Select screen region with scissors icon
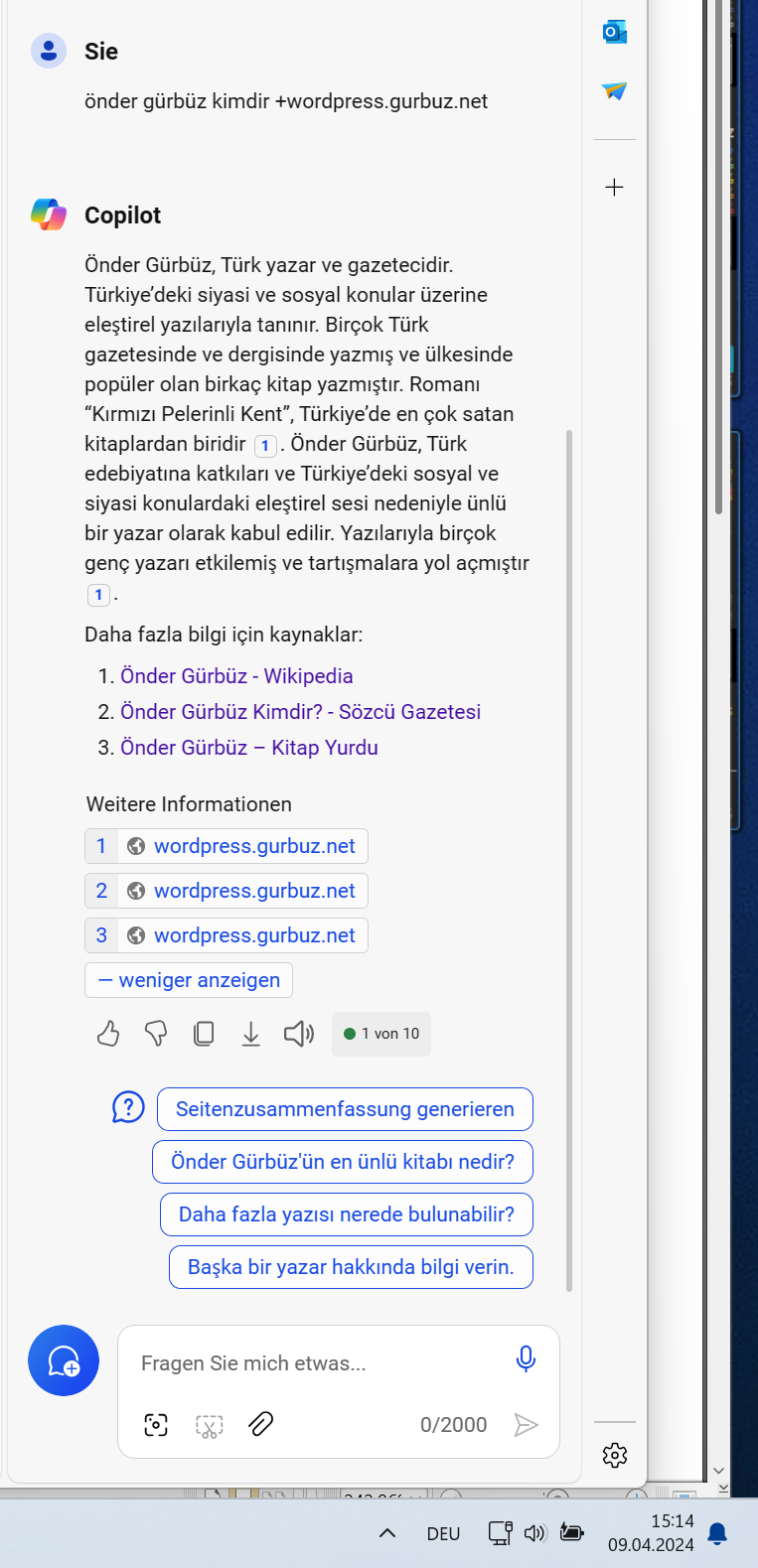This screenshot has height=1568, width=758. coord(209,1426)
